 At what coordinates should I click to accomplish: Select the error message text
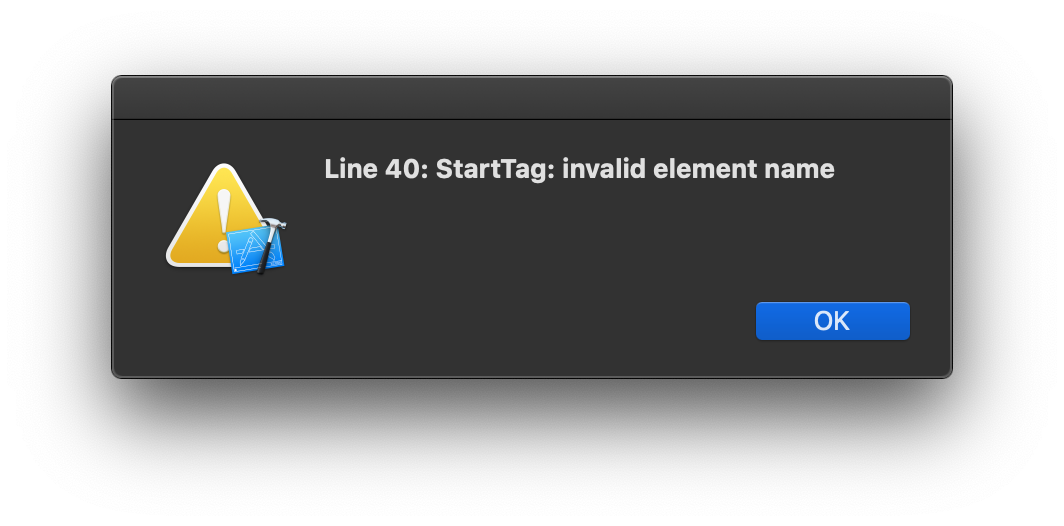pyautogui.click(x=580, y=169)
